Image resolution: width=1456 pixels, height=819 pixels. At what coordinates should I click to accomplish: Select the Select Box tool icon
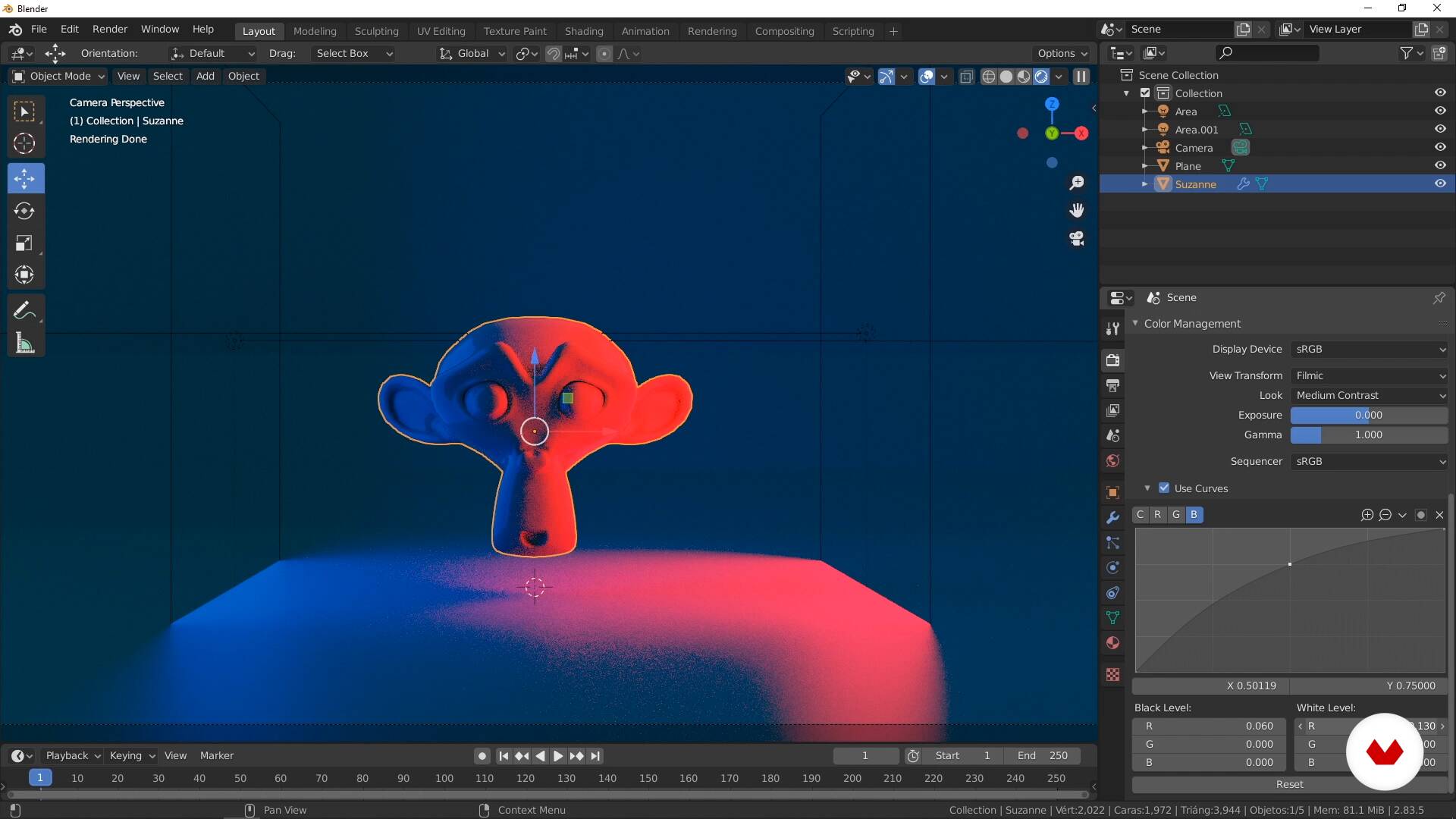point(24,111)
